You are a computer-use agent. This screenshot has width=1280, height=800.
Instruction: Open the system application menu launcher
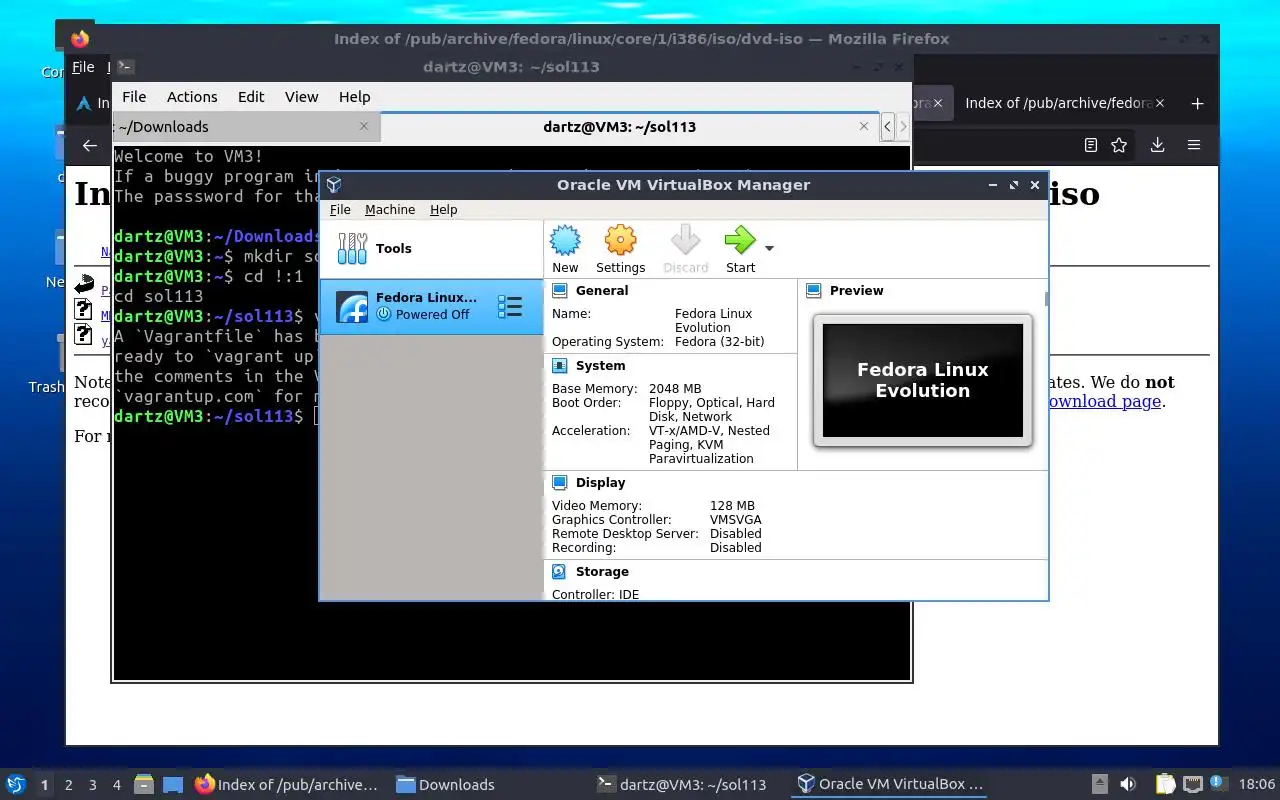[15, 784]
